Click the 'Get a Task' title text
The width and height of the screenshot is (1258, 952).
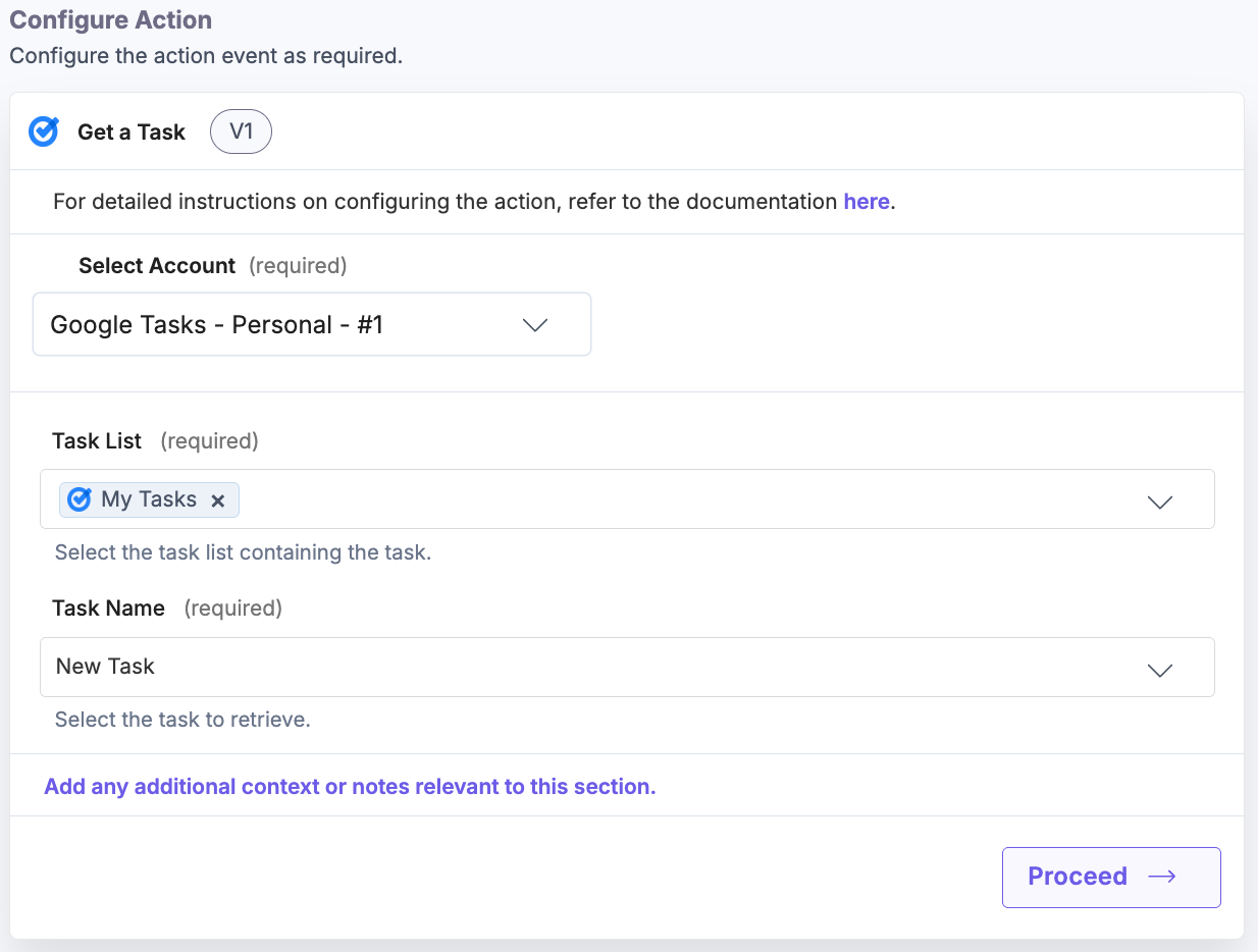(x=131, y=132)
